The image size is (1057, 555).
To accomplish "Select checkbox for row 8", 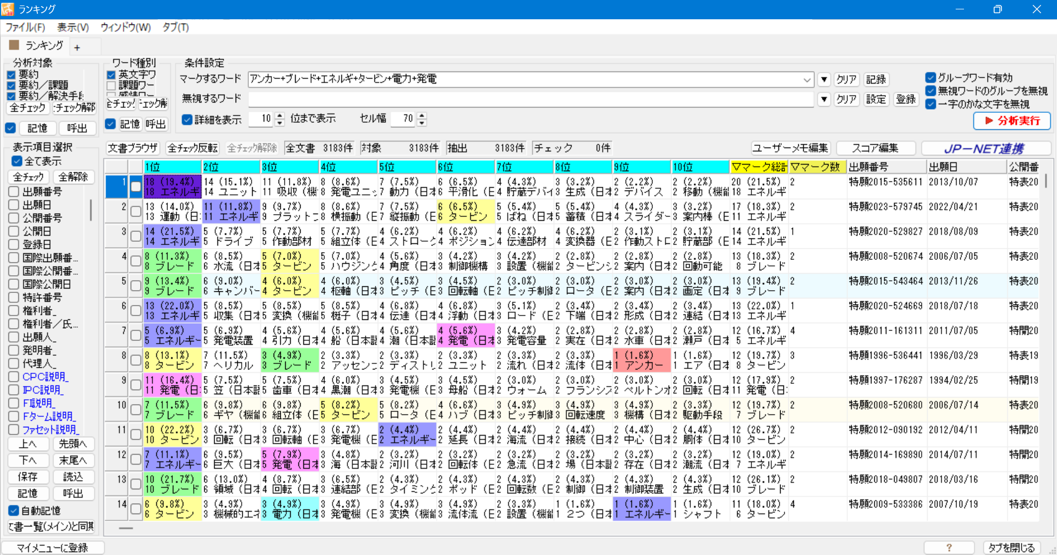I will (135, 360).
